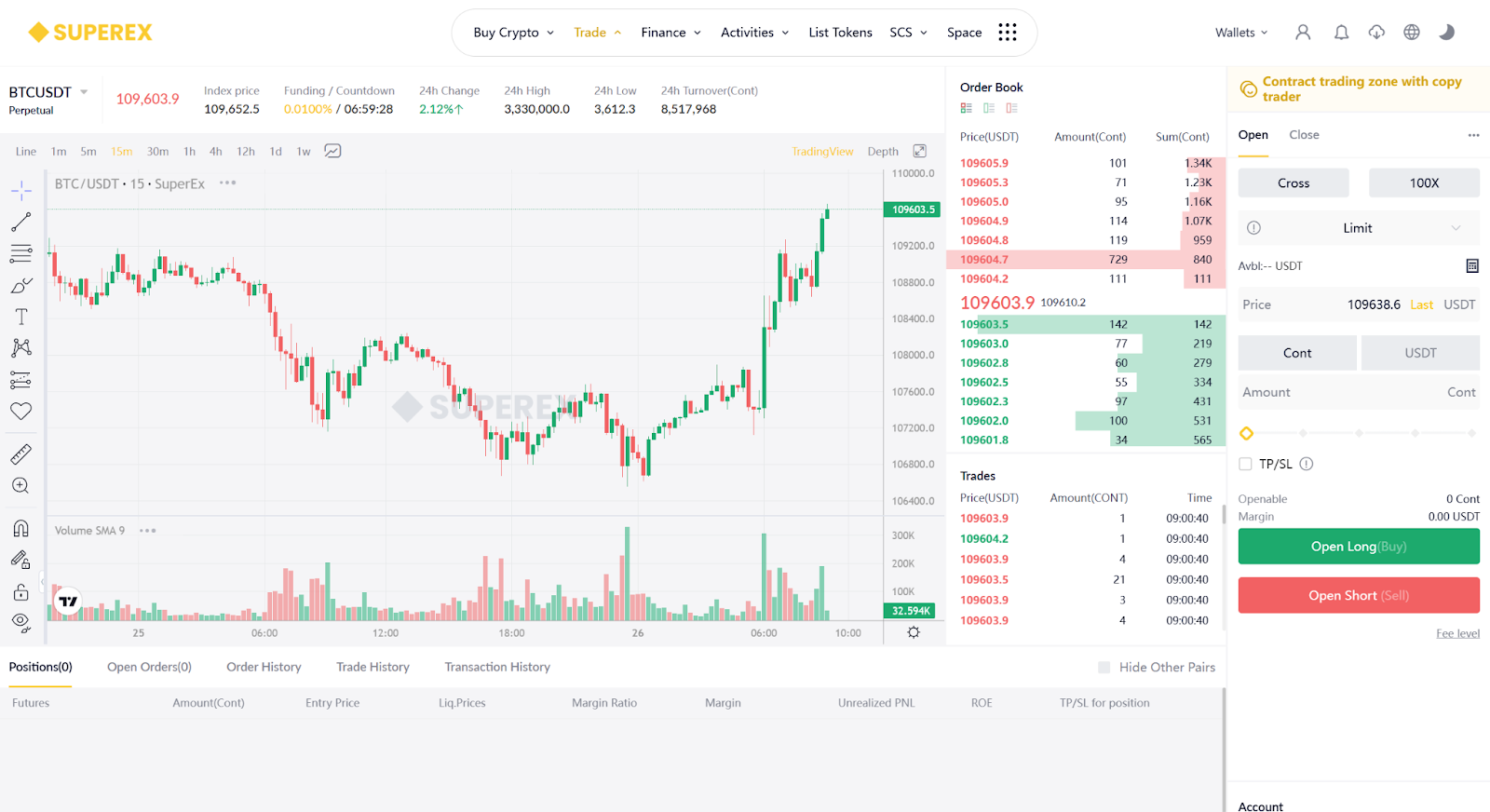The height and width of the screenshot is (812, 1490).
Task: Open the apps grid menu
Action: [1008, 33]
